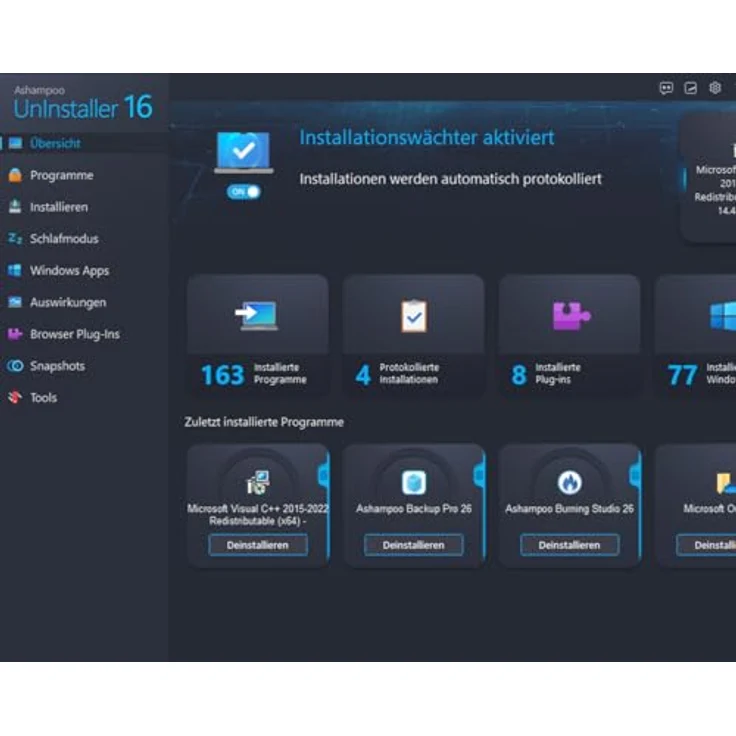The image size is (736, 736).
Task: Open the Auswirkungen section
Action: [68, 302]
